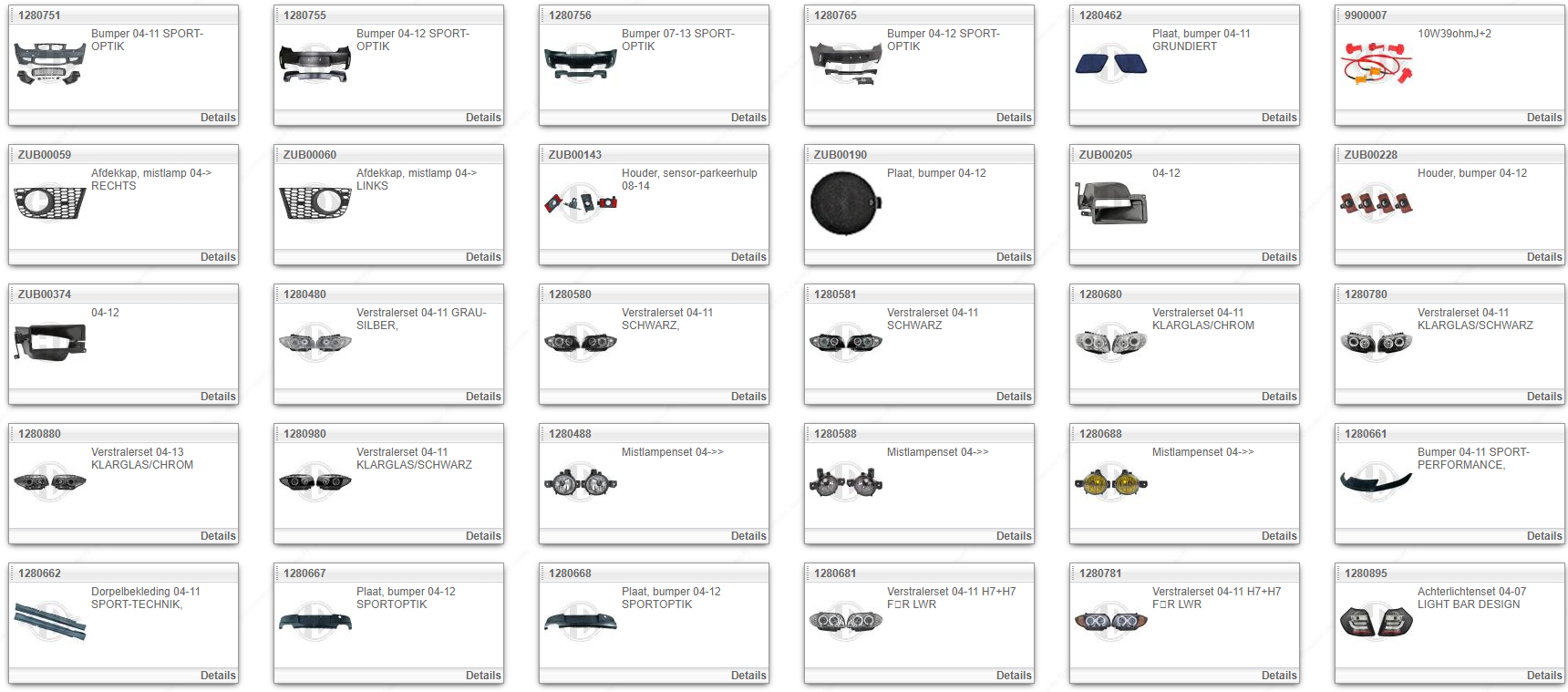
Task: Open Details for 1280588 Mistlampenset
Action: pyautogui.click(x=1014, y=536)
